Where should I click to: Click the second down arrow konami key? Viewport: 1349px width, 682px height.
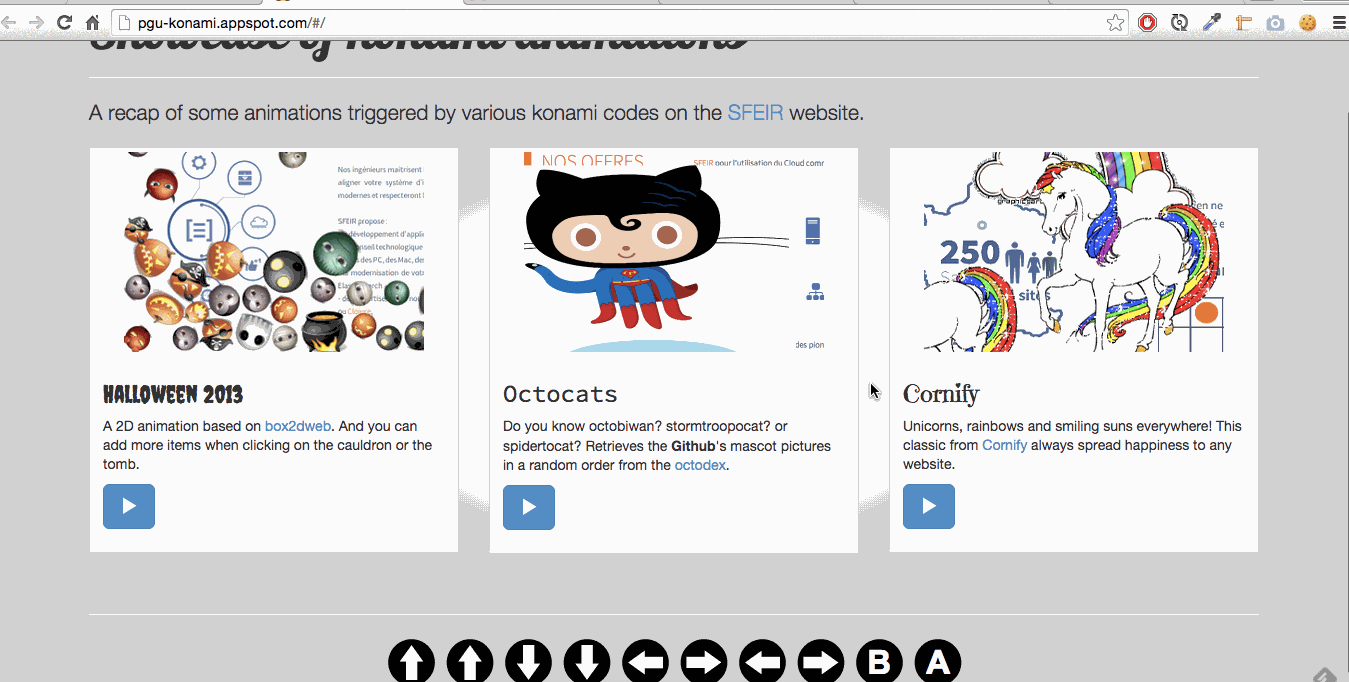tap(587, 662)
